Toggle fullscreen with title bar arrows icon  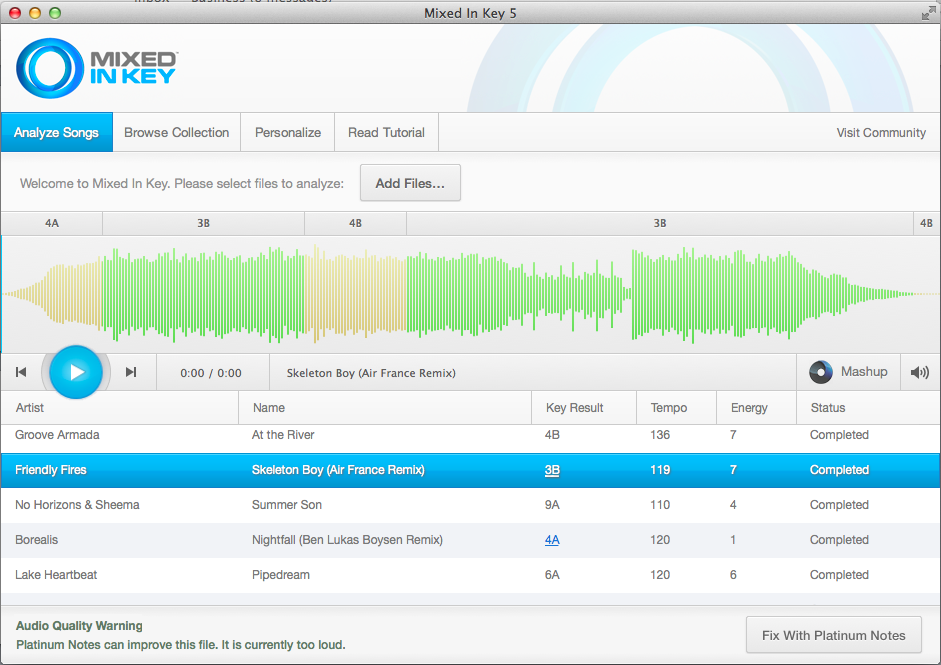pos(927,13)
